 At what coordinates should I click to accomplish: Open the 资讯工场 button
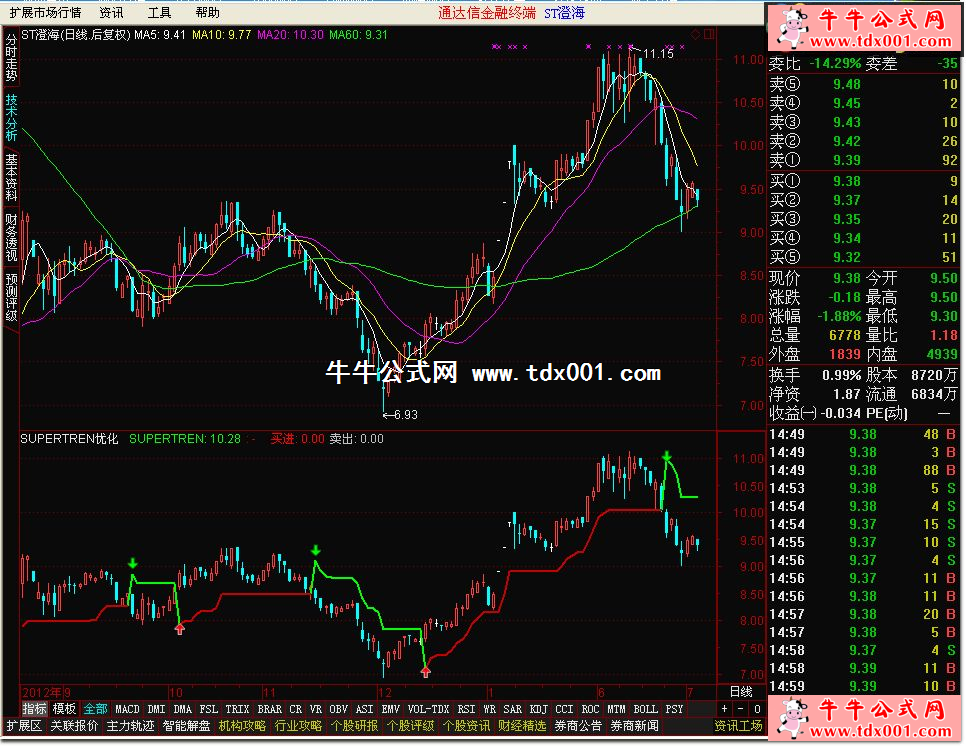(x=738, y=726)
